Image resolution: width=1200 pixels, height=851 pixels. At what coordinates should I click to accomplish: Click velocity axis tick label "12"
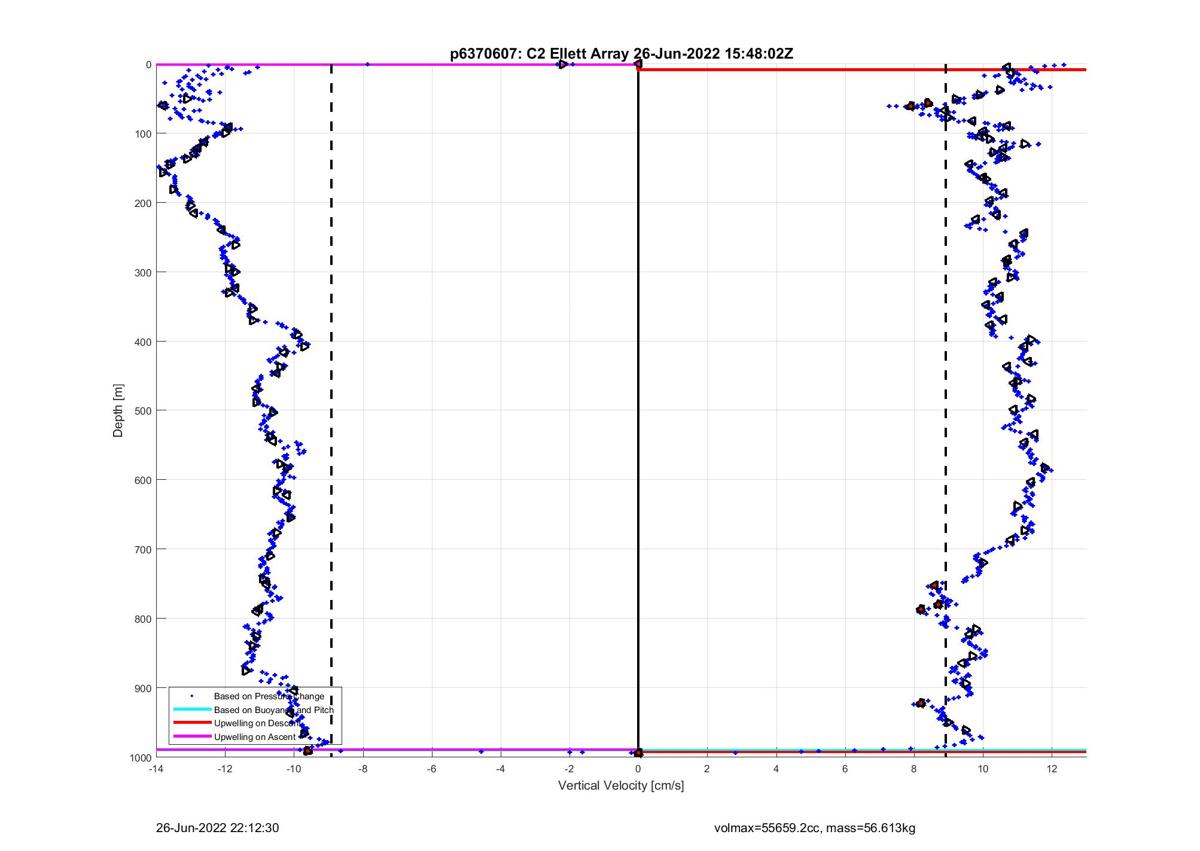(1052, 769)
